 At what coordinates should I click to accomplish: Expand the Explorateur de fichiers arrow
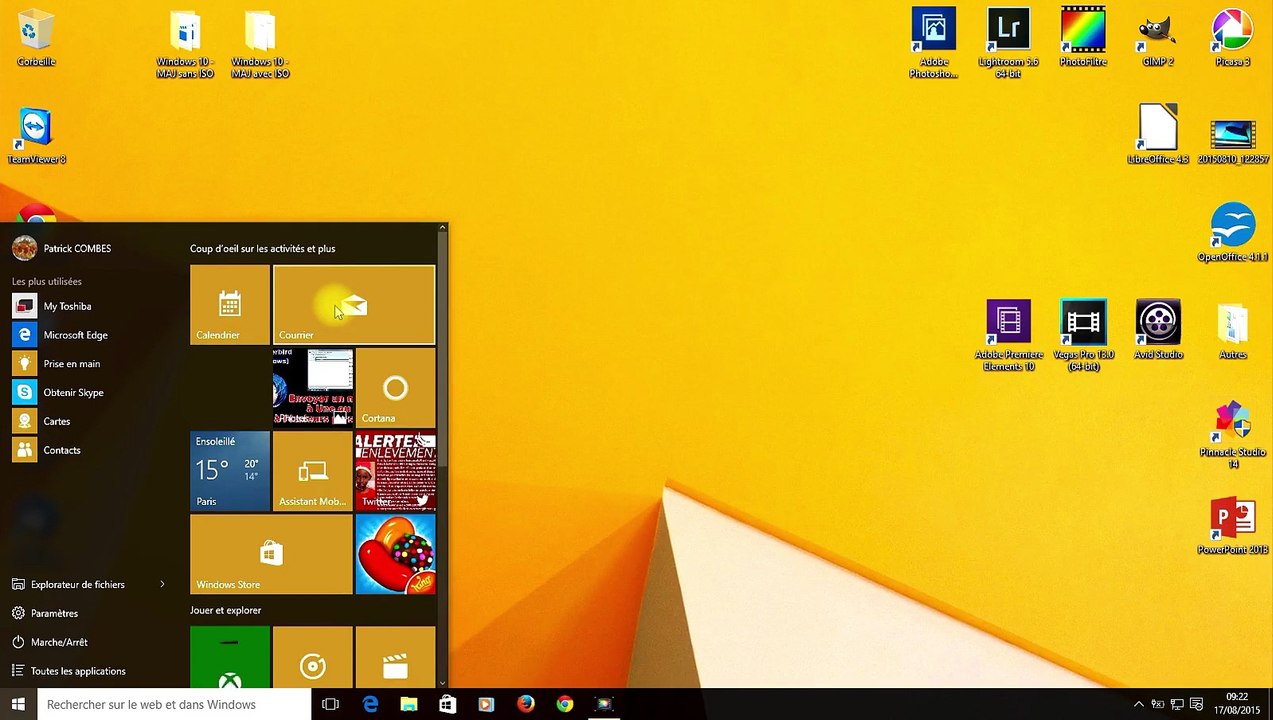point(162,584)
